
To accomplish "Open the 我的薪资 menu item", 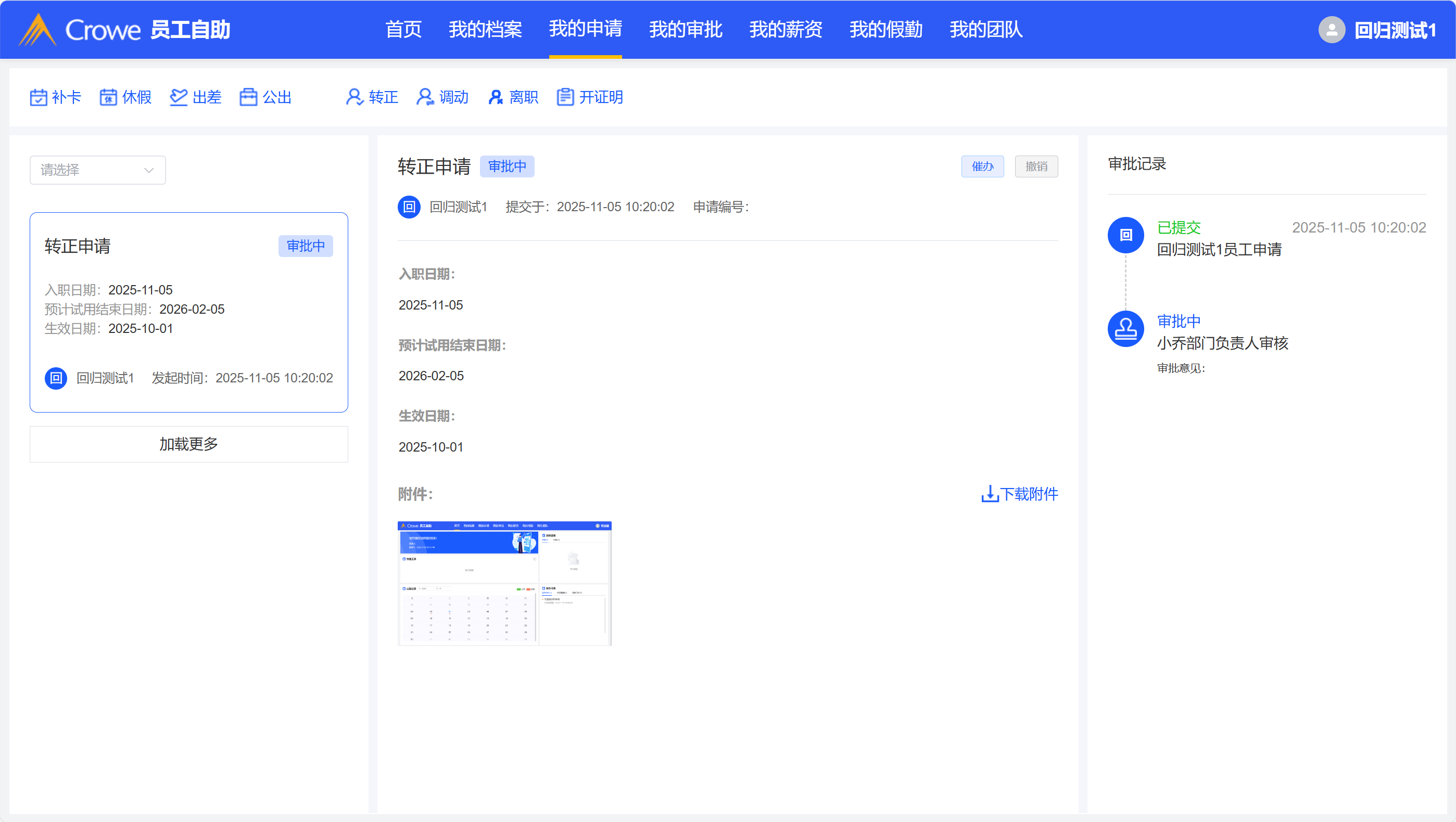I will pyautogui.click(x=785, y=29).
